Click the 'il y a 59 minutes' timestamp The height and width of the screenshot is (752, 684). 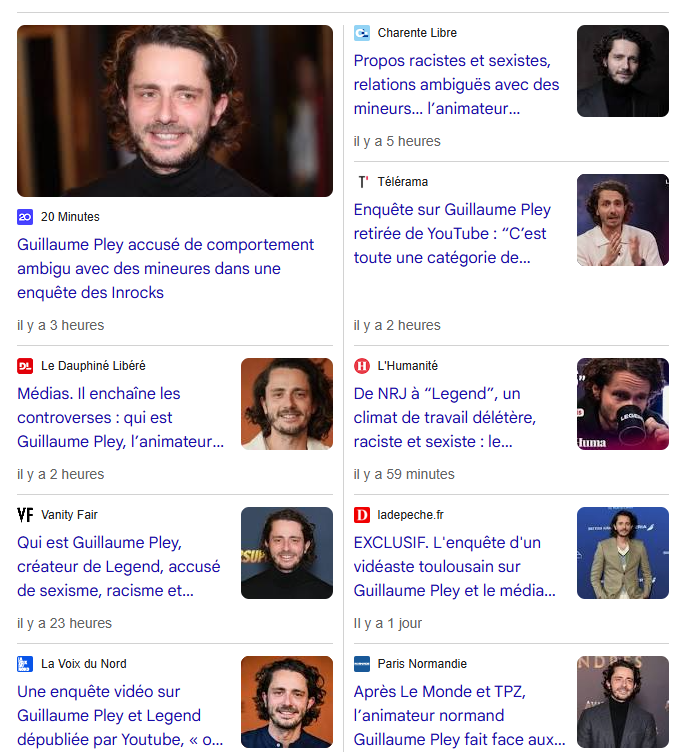click(x=404, y=474)
